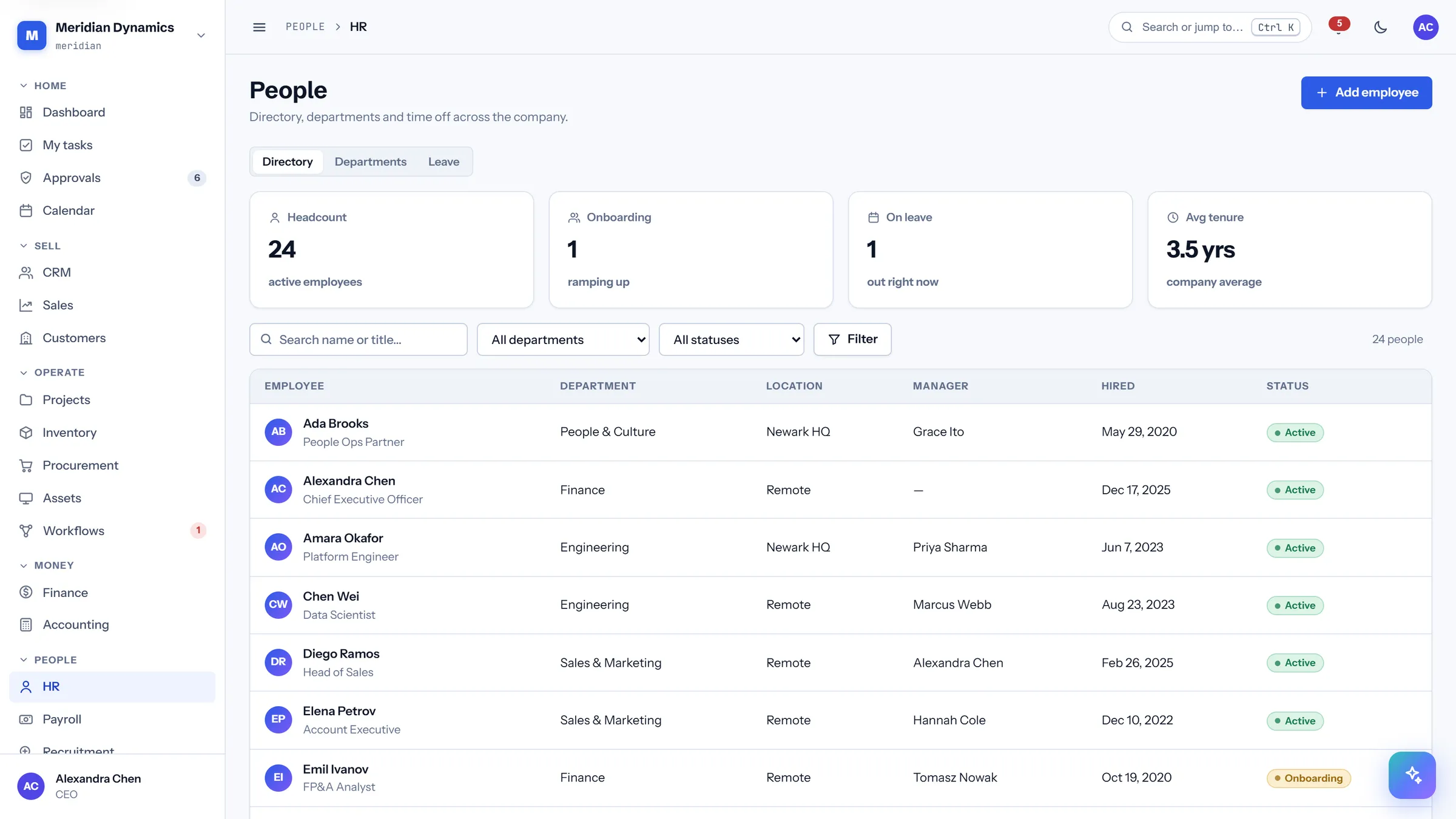
Task: Open Emil Ivanov employee row
Action: (x=841, y=778)
